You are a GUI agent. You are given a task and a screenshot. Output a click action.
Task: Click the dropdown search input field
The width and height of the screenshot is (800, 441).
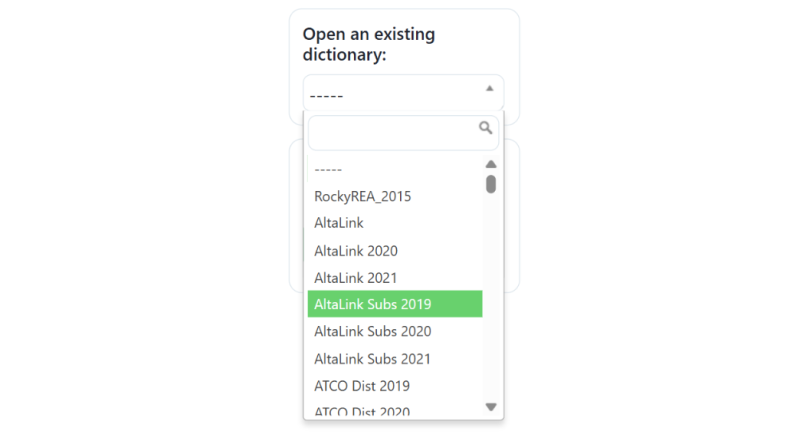(x=403, y=133)
